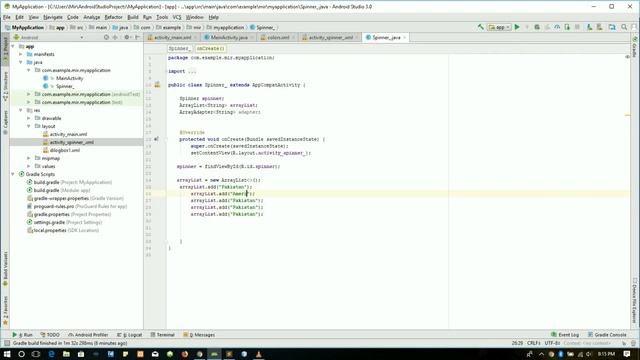The height and width of the screenshot is (360, 640).
Task: Expand the mipmap folder
Action: (x=29, y=158)
